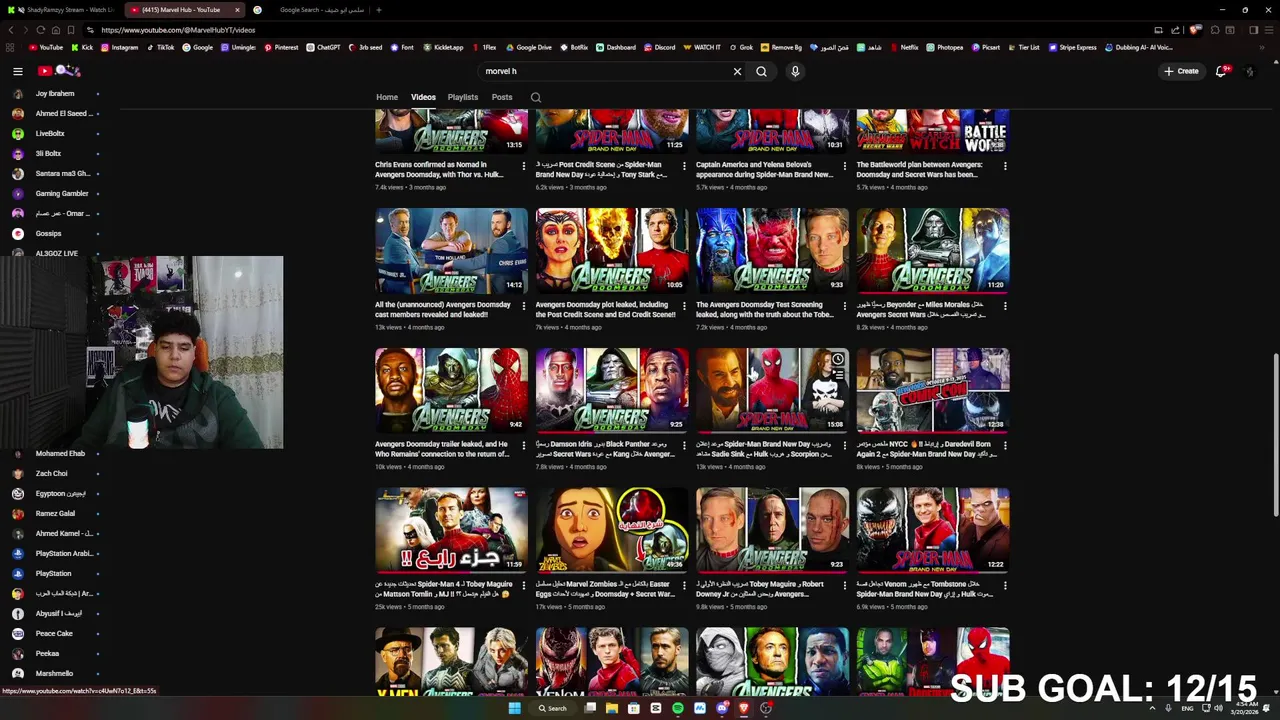The height and width of the screenshot is (720, 1280).
Task: Open the Photopea bookmark
Action: [x=945, y=47]
